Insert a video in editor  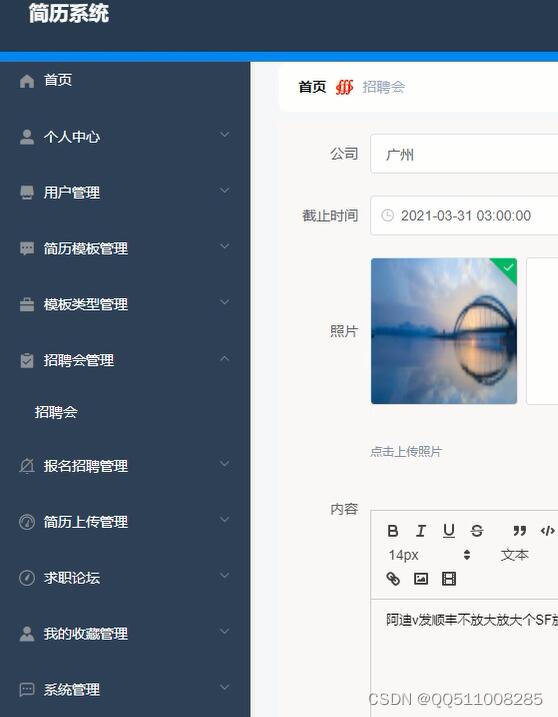(x=449, y=579)
